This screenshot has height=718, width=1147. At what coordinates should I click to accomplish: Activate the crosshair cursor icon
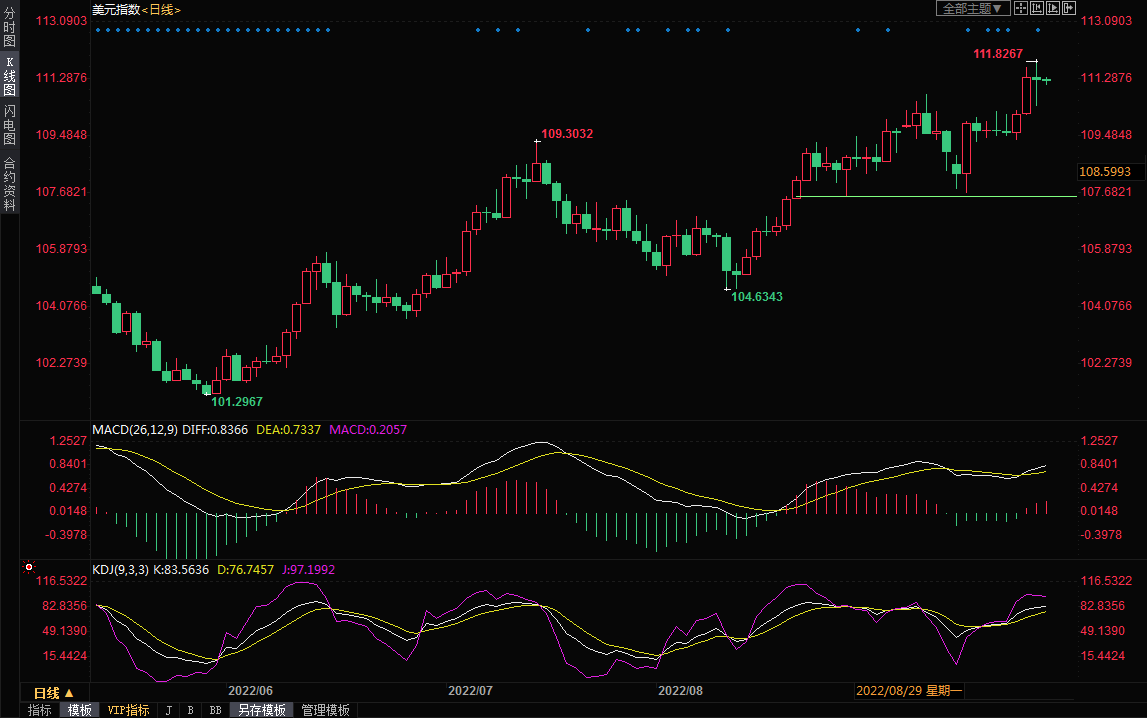(1021, 8)
